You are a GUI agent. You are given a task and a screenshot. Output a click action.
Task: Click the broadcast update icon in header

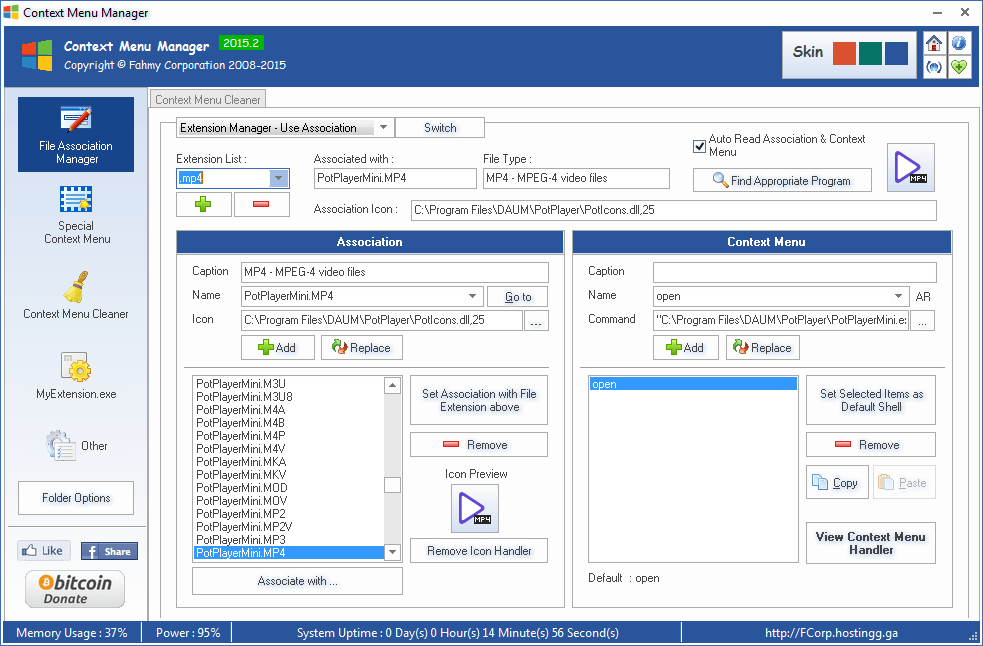[934, 67]
